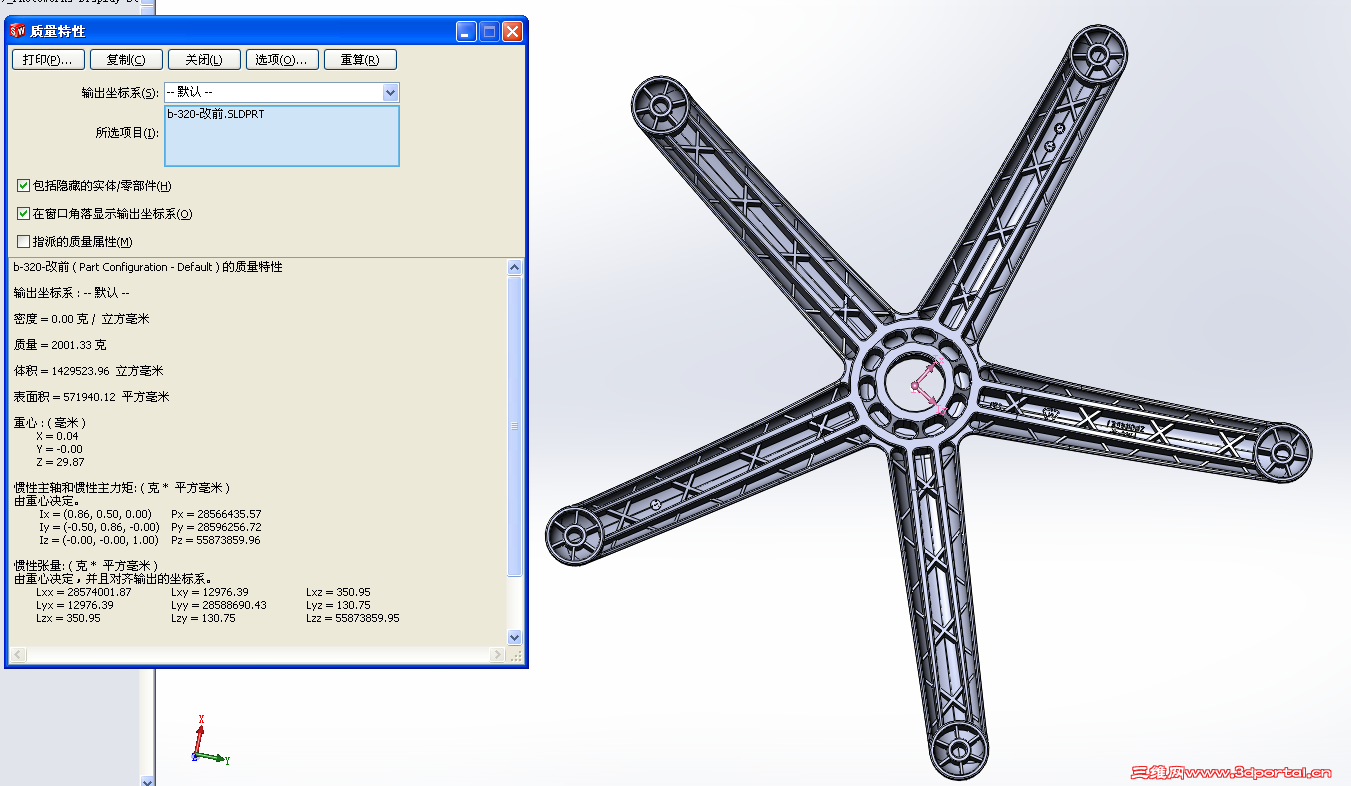Click the value Lzz = 55873859.95
This screenshot has height=786, width=1351.
(x=353, y=618)
